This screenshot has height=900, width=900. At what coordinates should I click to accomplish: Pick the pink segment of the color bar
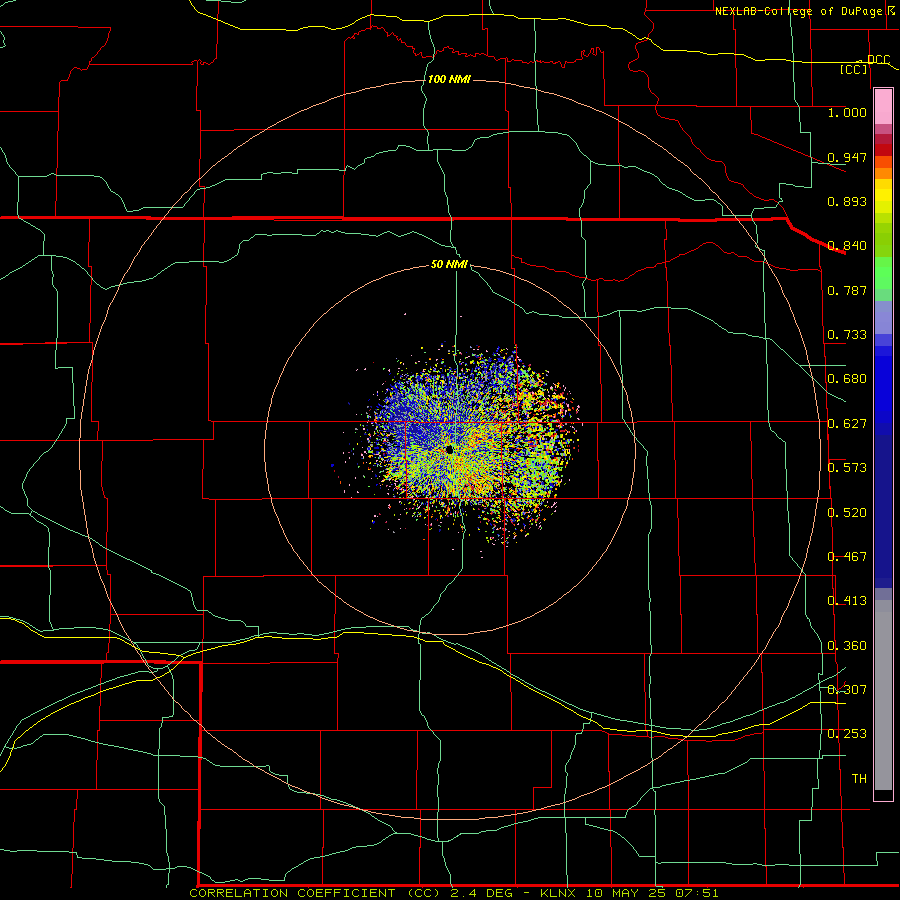click(x=883, y=107)
